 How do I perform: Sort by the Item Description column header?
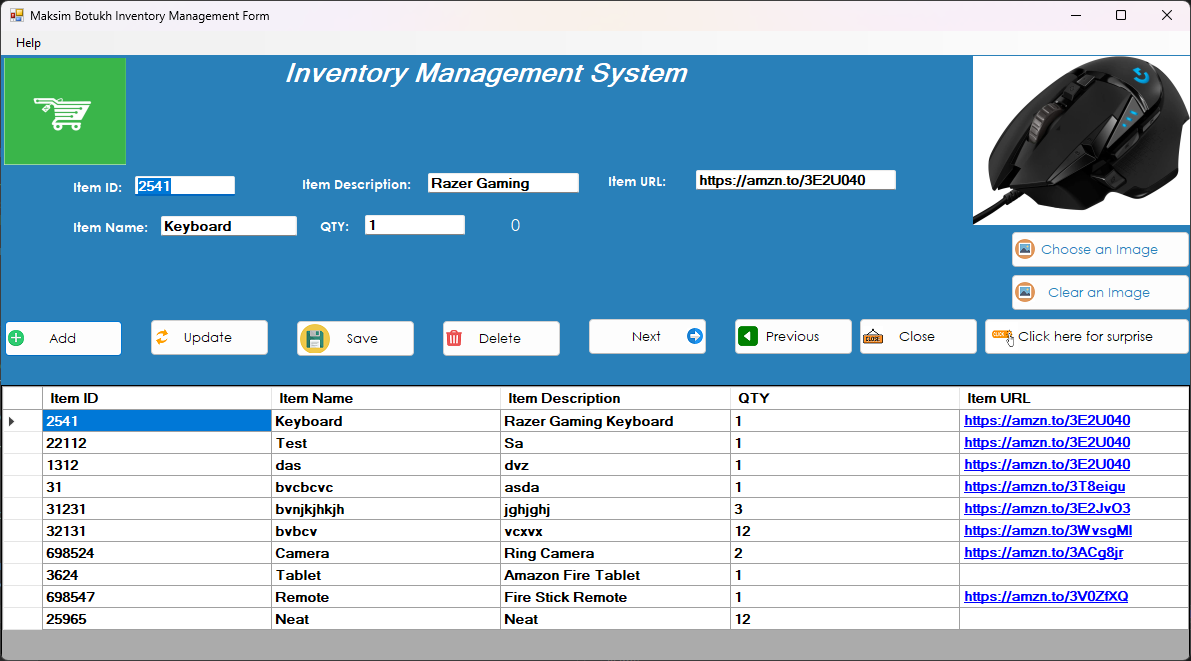click(615, 398)
